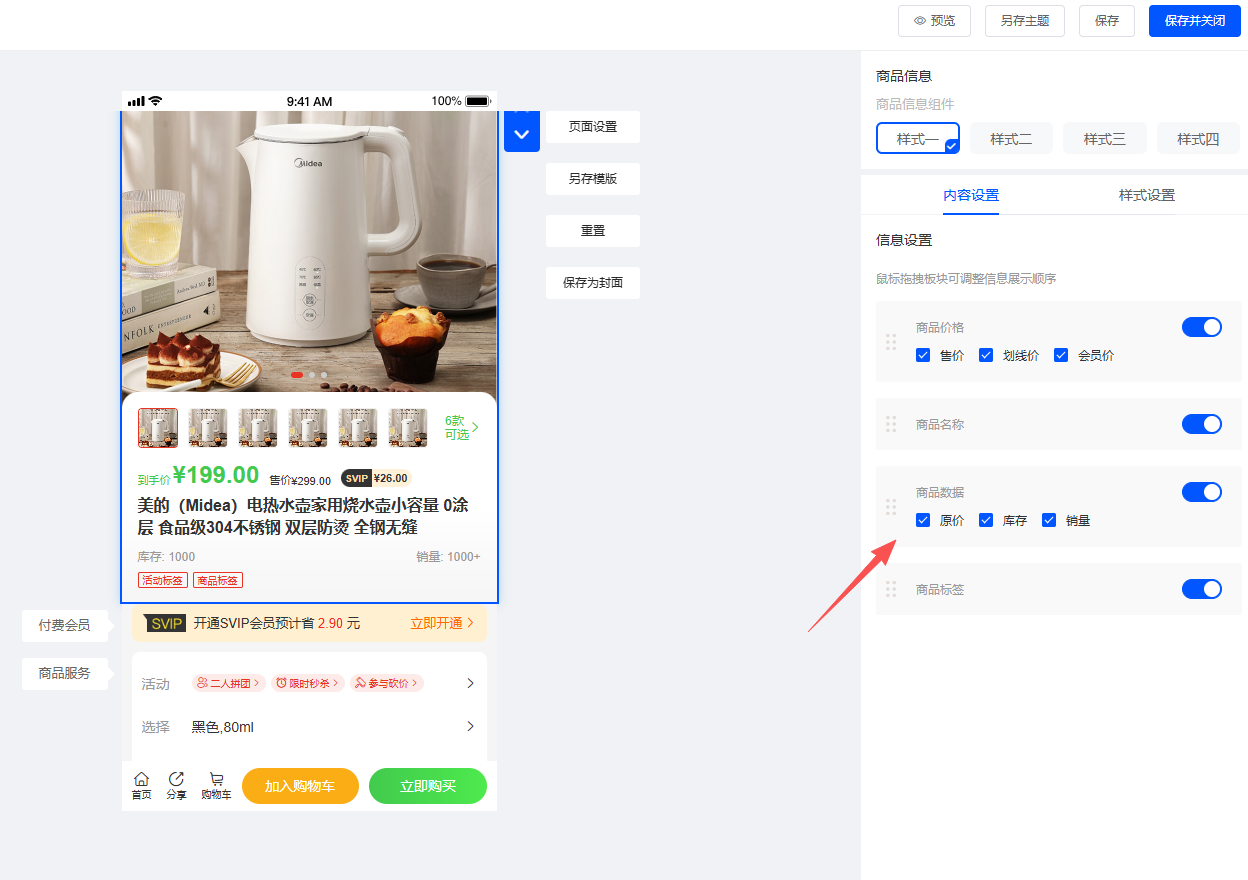Viewport: 1248px width, 880px height.
Task: Click the main kettle product image
Action: (x=309, y=250)
